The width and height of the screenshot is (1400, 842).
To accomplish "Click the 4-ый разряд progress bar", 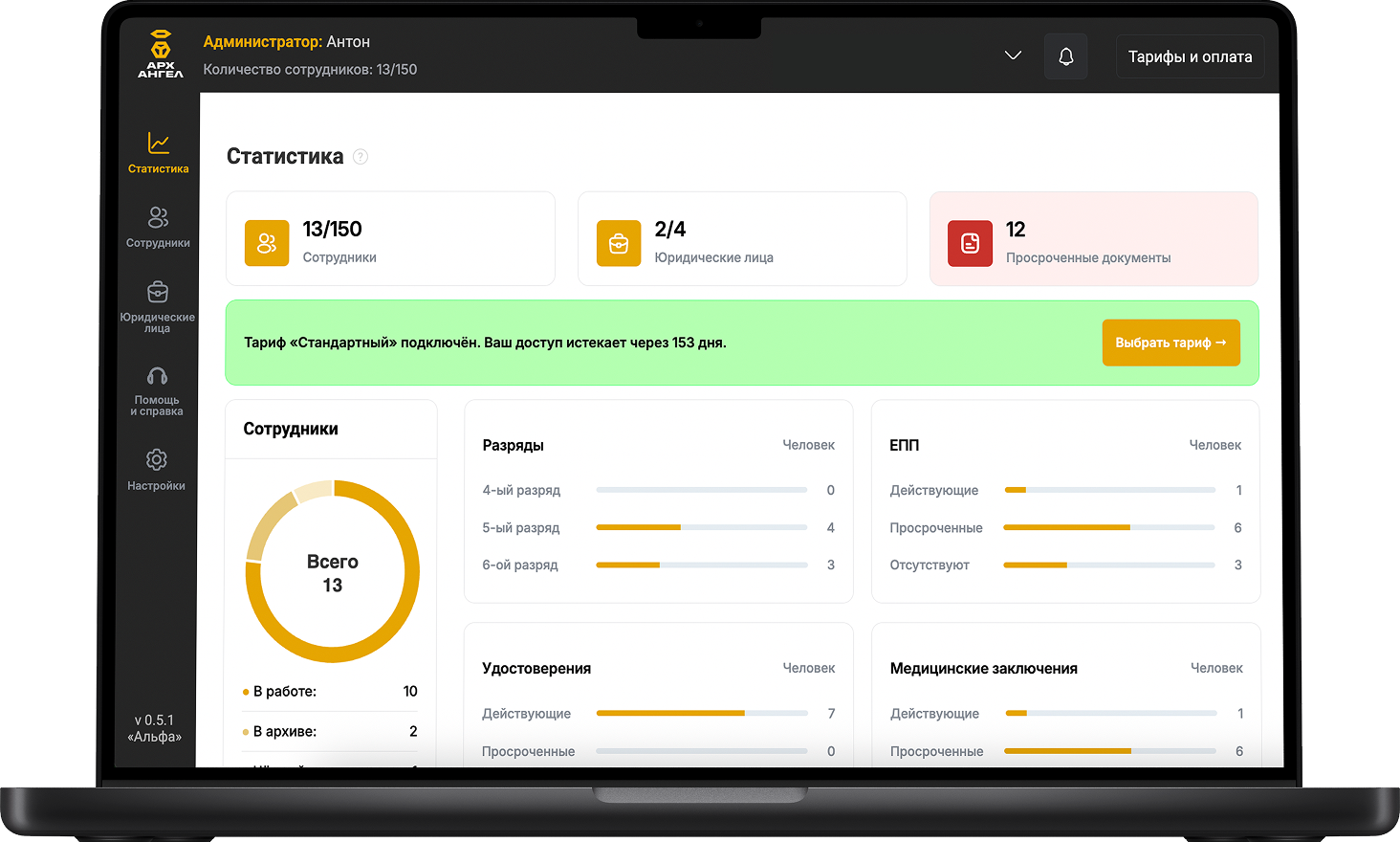I will tap(702, 490).
